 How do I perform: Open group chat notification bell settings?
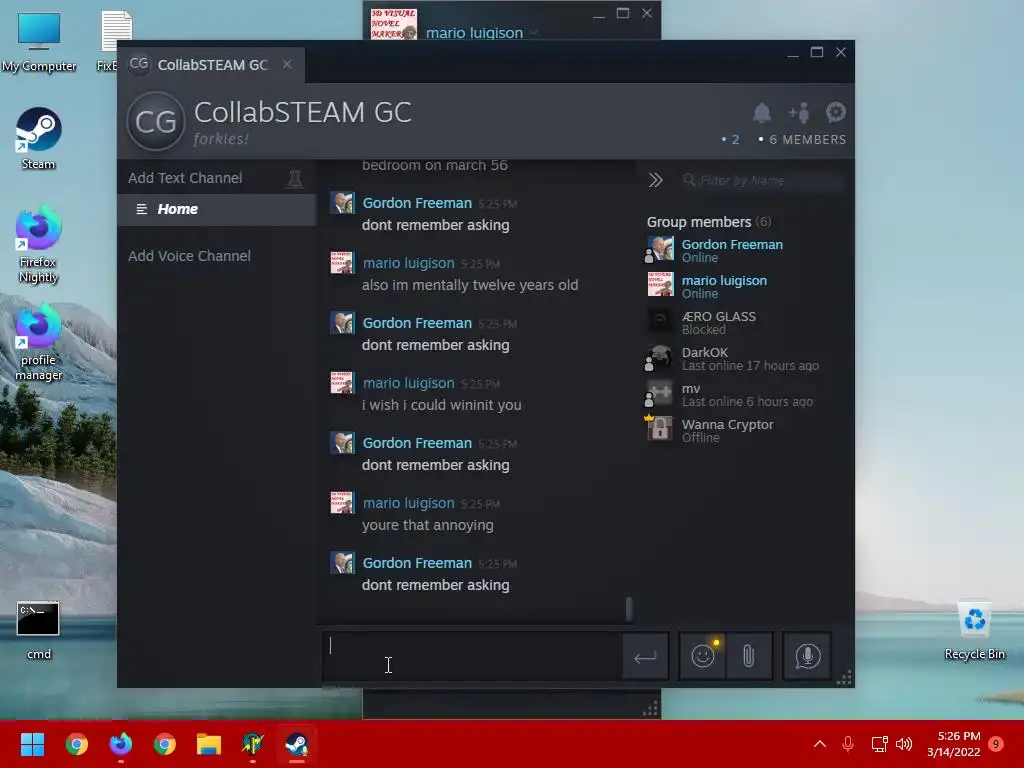click(x=761, y=113)
